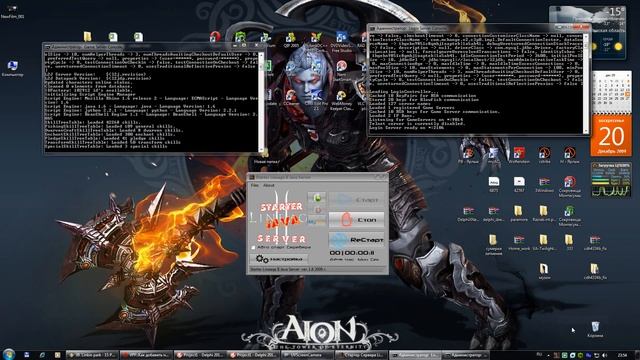Image resolution: width=640 pixels, height=360 pixels.
Task: Click the taskbar clock
Action: click(x=622, y=355)
